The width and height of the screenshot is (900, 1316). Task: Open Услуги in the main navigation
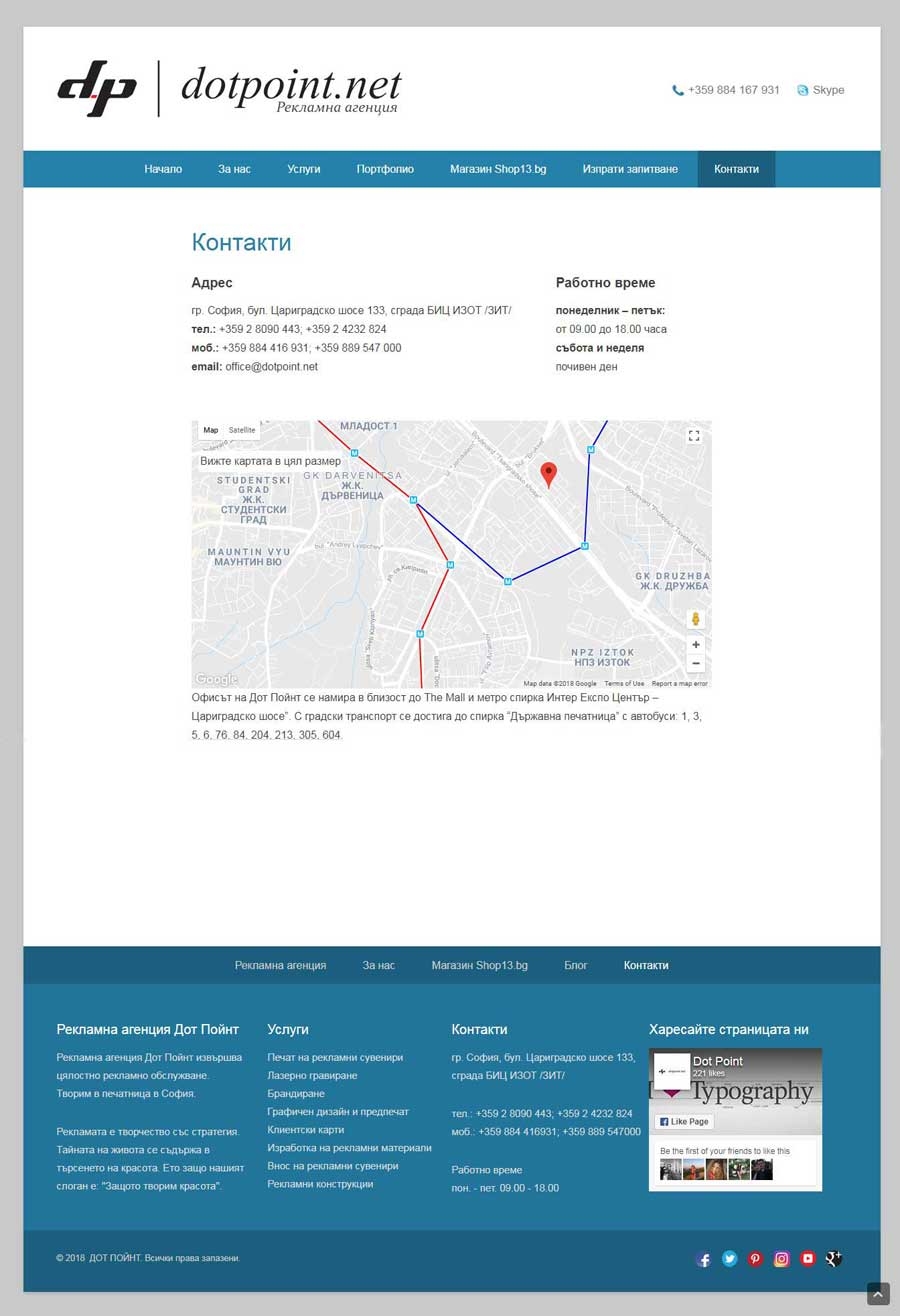click(x=304, y=169)
